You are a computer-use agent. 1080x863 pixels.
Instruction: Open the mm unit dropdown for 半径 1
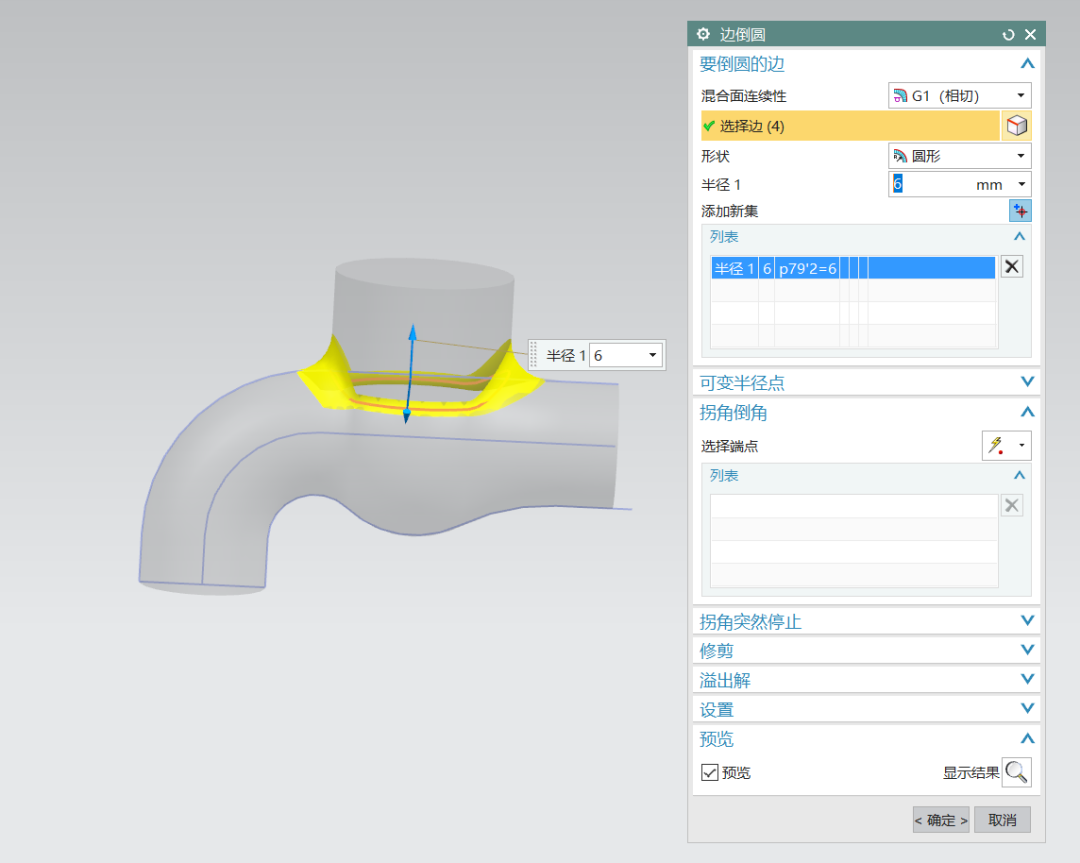pyautogui.click(x=1021, y=184)
